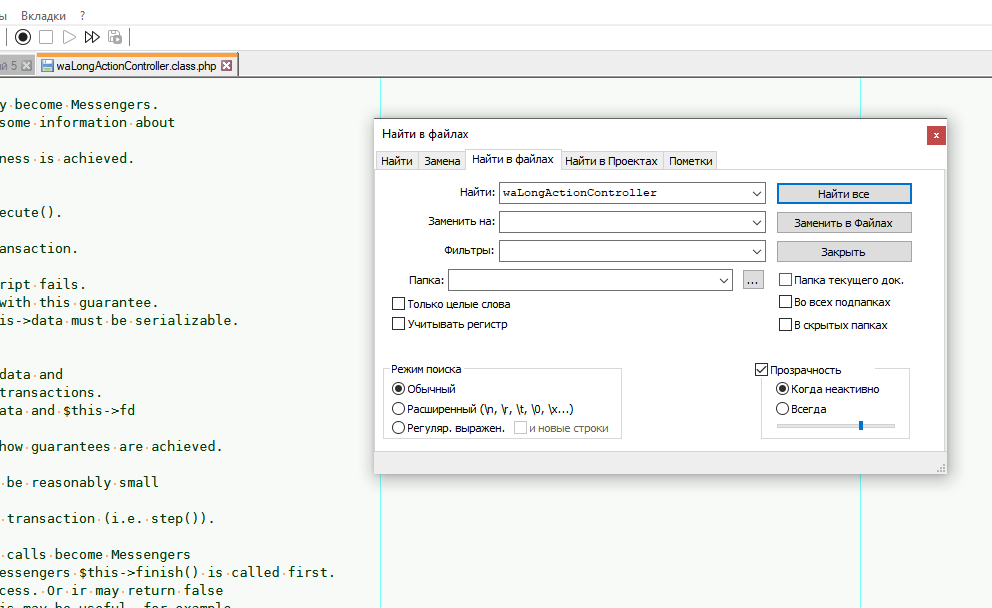This screenshot has width=992, height=608.
Task: Click the code line 'how guarantees are achieved.'
Action: [x=111, y=447]
